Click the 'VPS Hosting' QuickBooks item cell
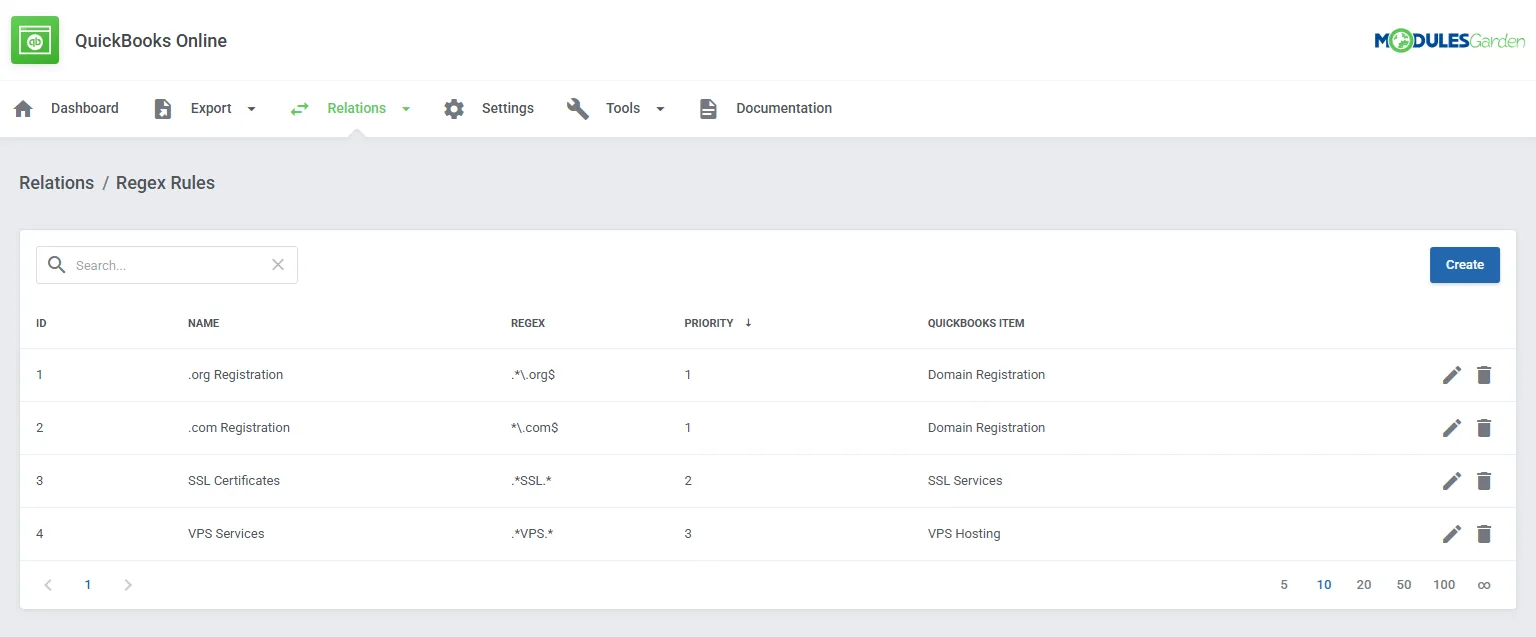Image resolution: width=1536 pixels, height=637 pixels. pyautogui.click(x=964, y=534)
